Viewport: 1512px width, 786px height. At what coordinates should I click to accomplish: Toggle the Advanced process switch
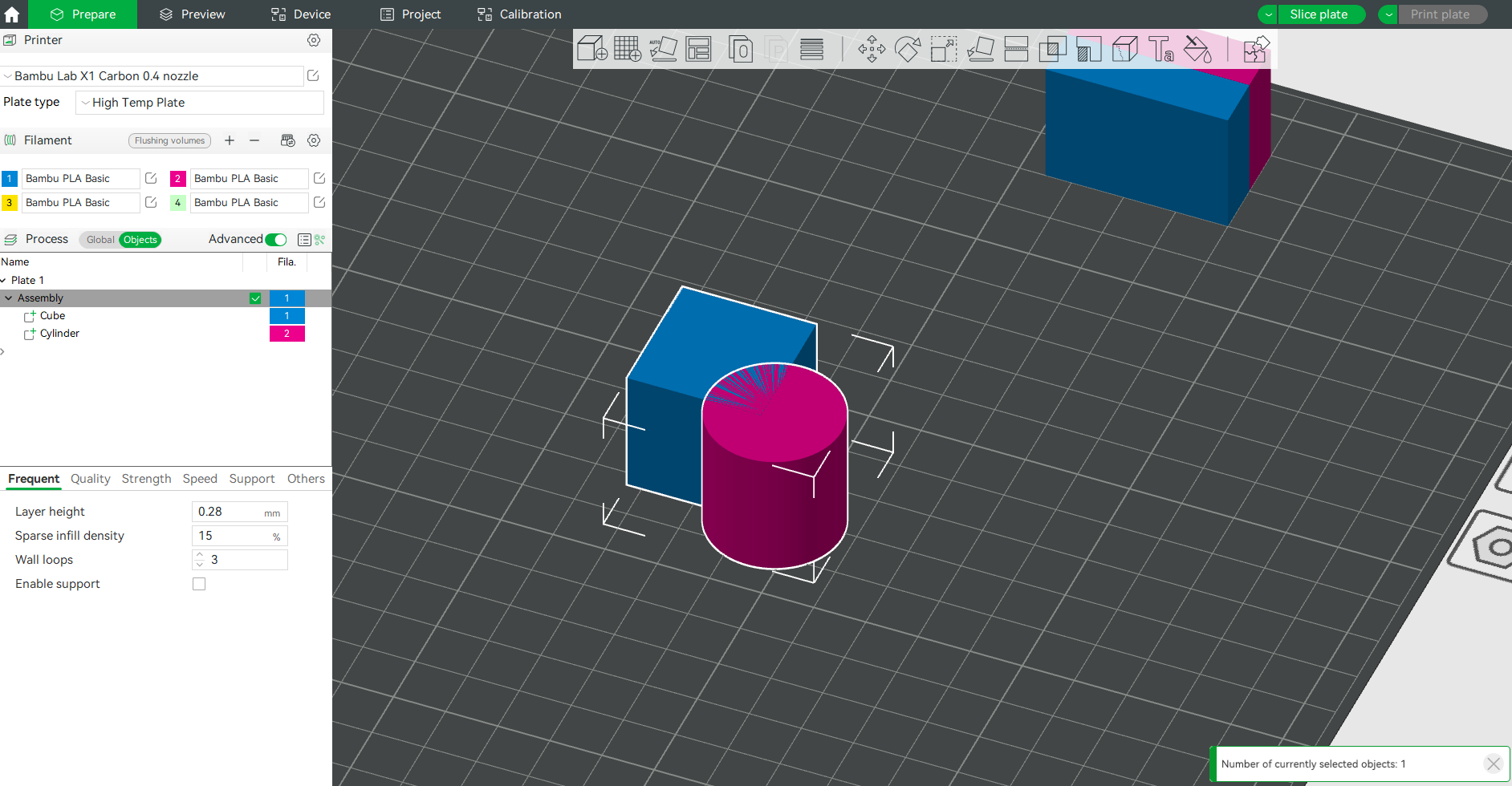click(276, 239)
